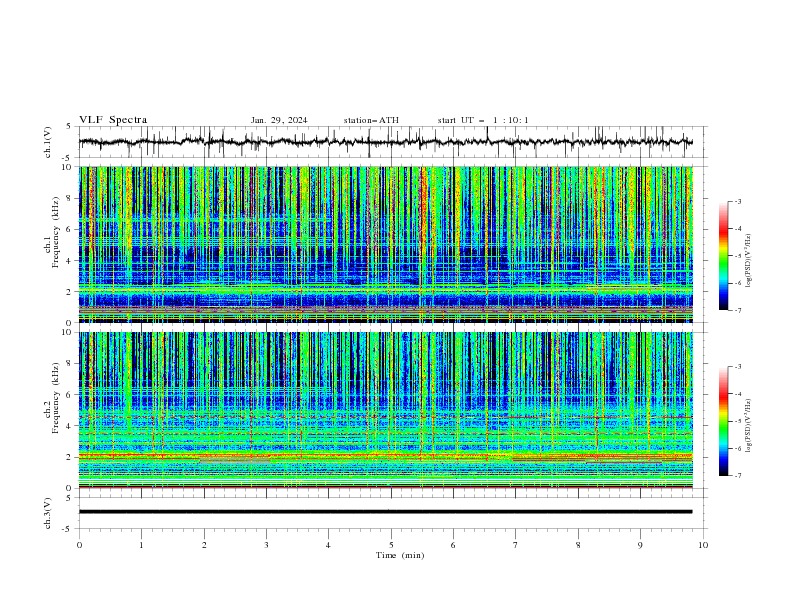The width and height of the screenshot is (792, 612).
Task: Click the ch.3 flat black waveform trace
Action: 386,512
